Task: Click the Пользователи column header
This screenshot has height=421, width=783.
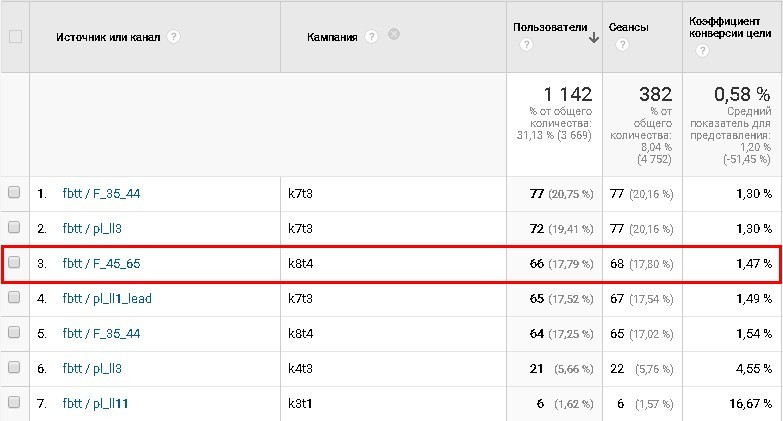Action: 549,28
